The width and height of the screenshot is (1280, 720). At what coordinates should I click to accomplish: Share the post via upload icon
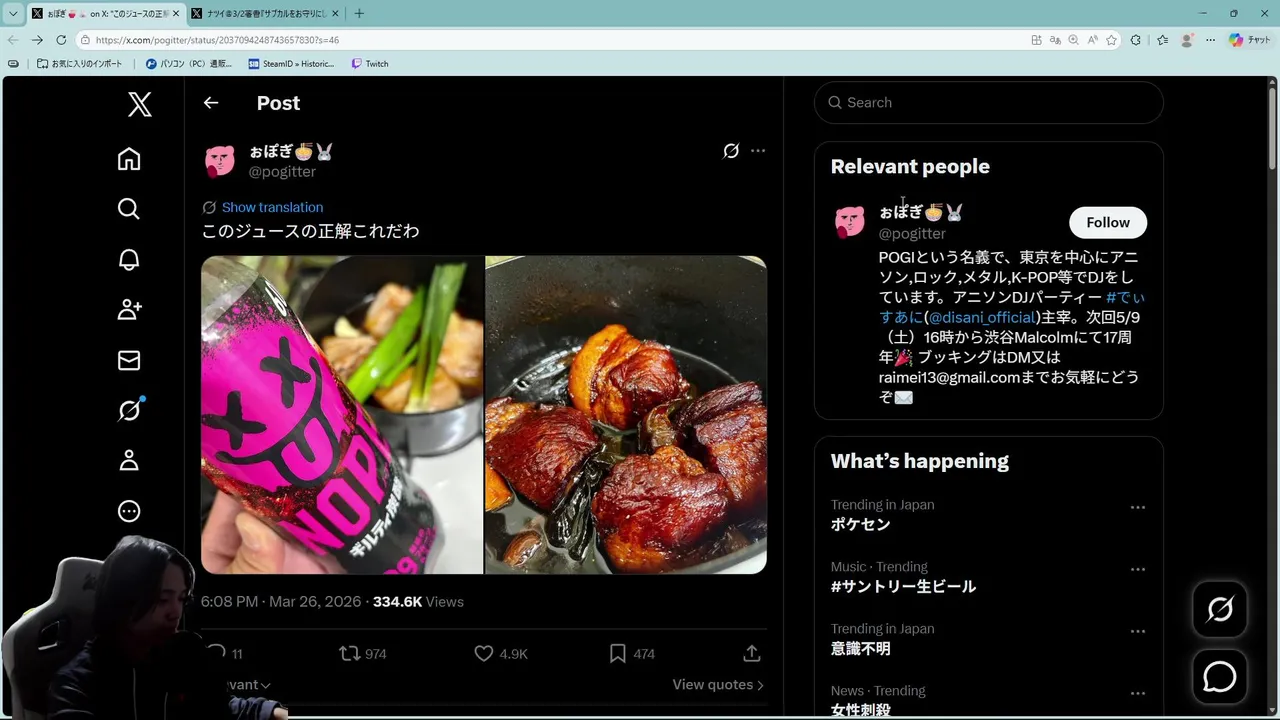tap(752, 653)
